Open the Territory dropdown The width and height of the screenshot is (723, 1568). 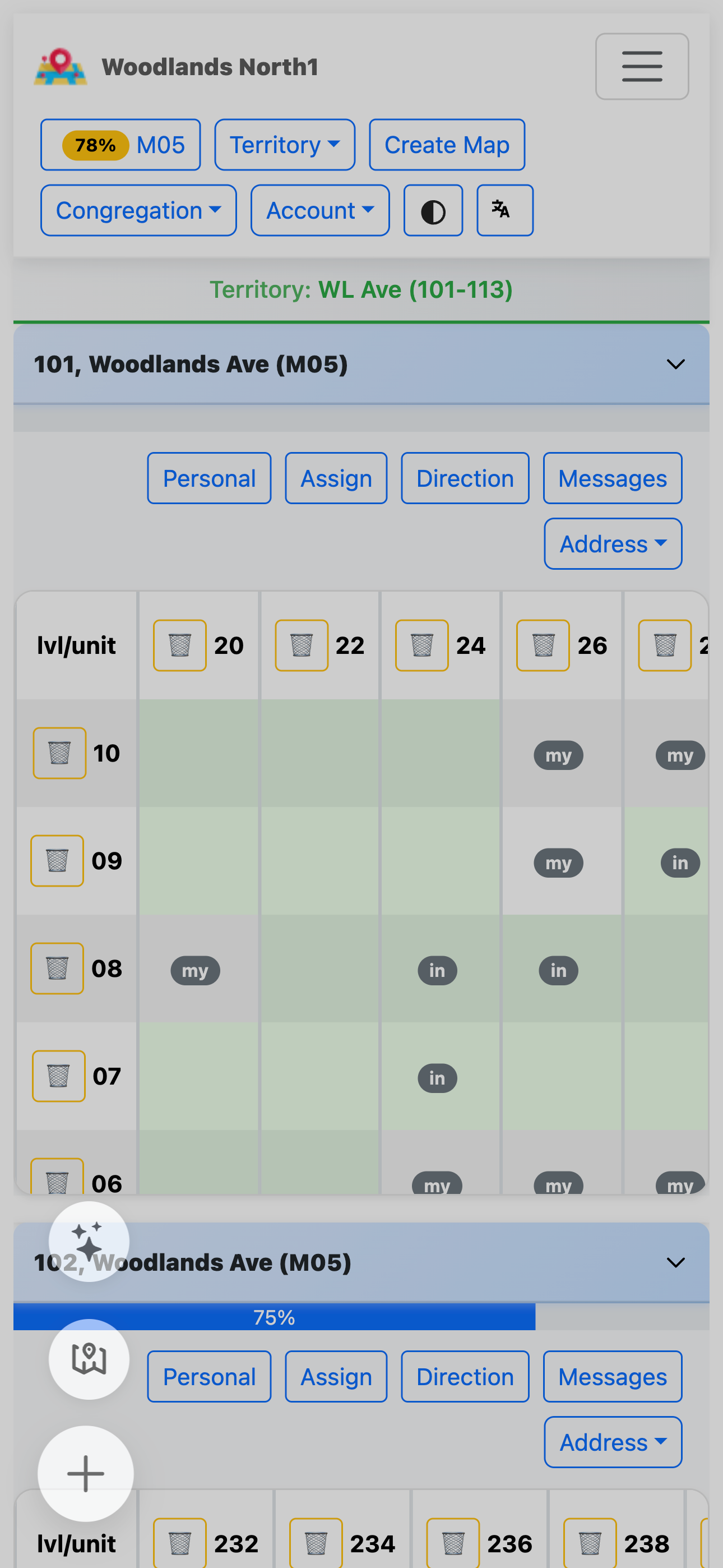pos(284,144)
